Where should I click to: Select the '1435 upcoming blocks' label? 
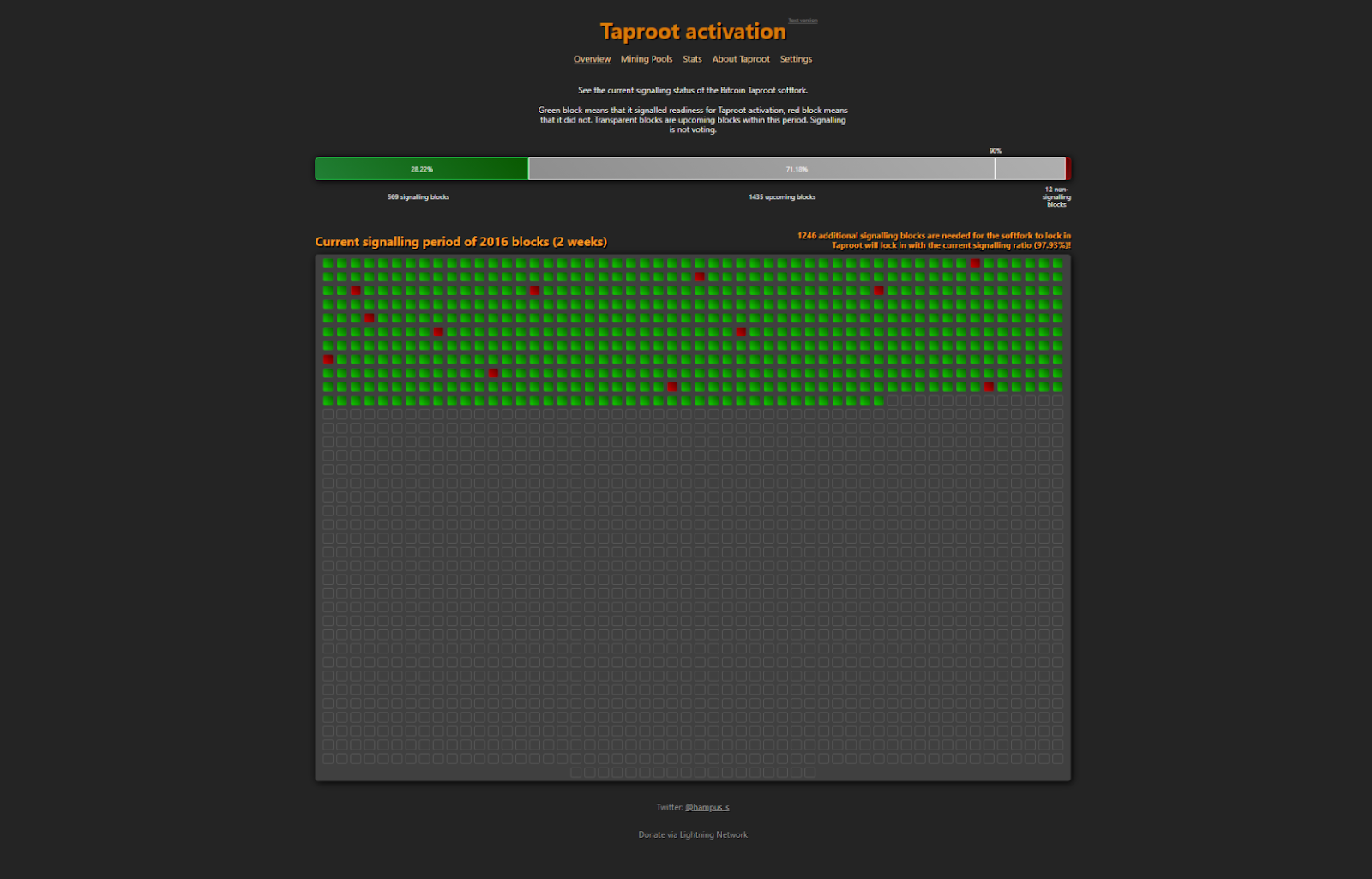tap(782, 197)
